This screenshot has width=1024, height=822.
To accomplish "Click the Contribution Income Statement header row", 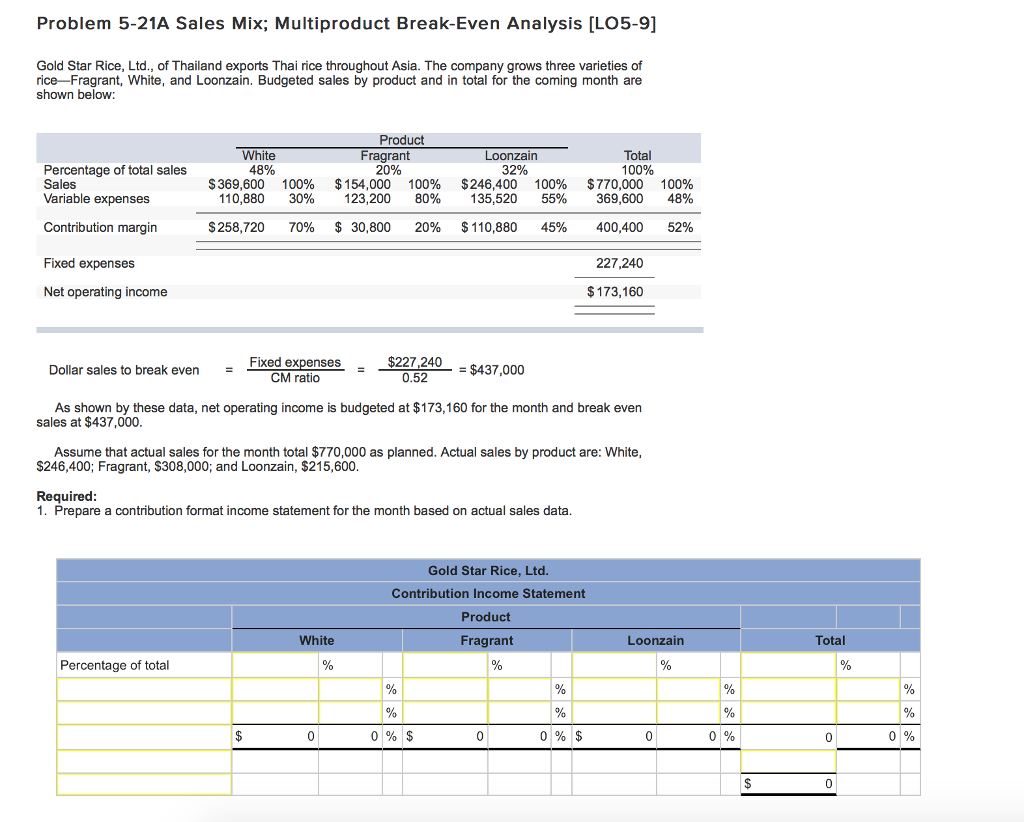I will [489, 593].
